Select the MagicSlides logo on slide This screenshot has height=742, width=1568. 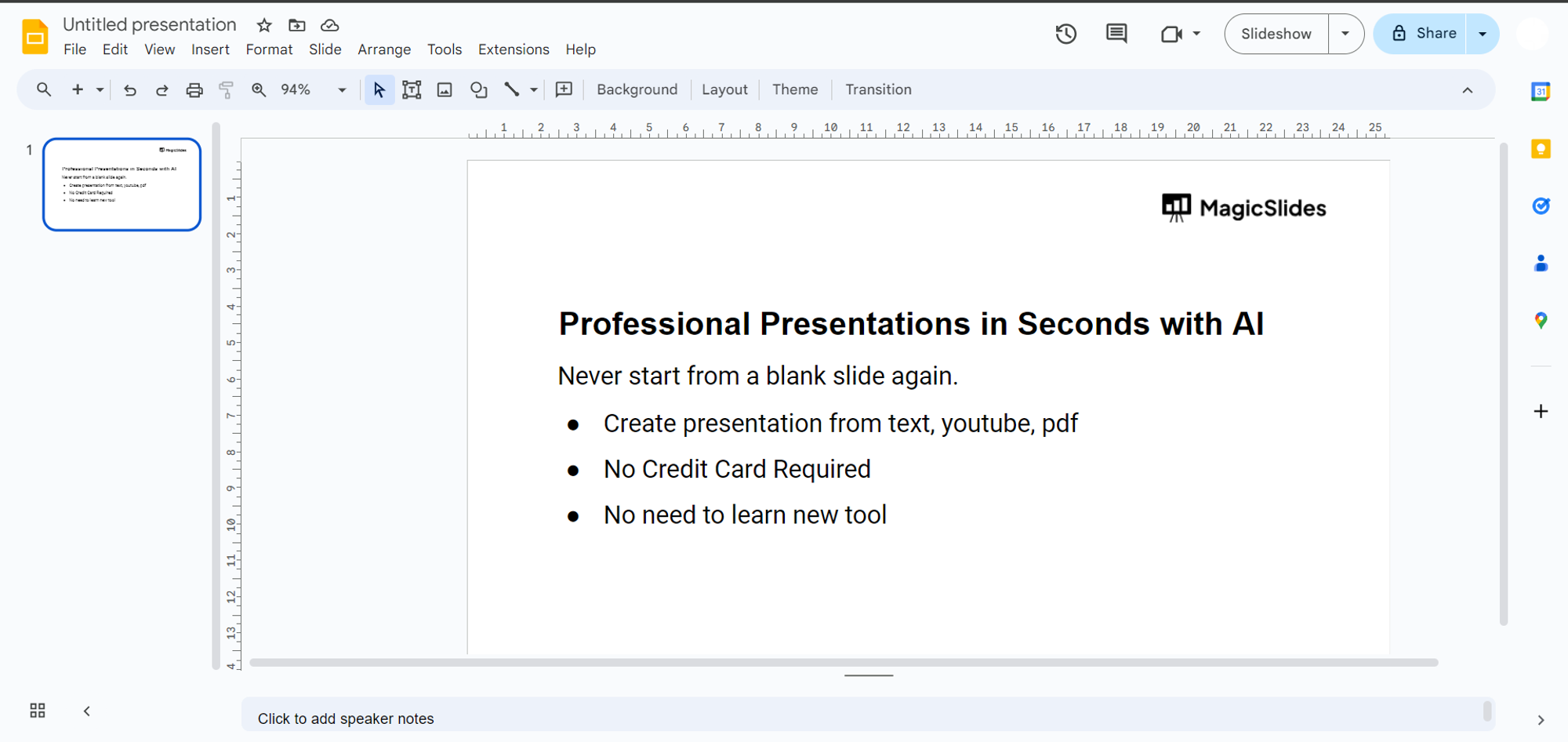(1244, 208)
